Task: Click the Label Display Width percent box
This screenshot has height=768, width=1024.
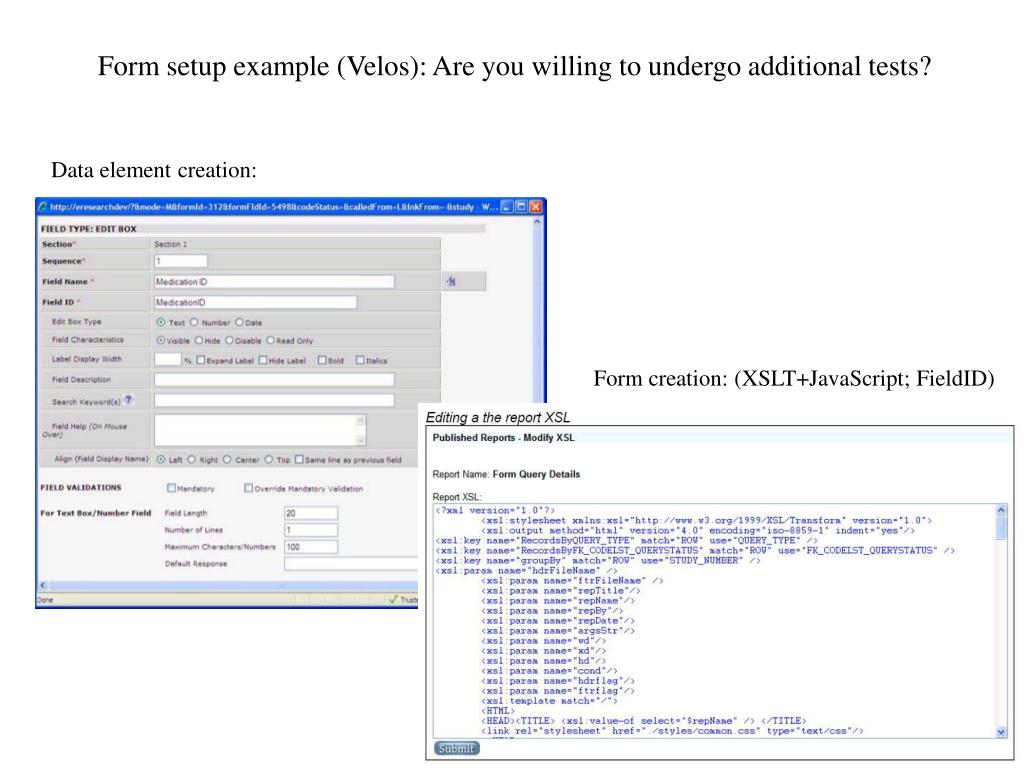Action: point(168,359)
